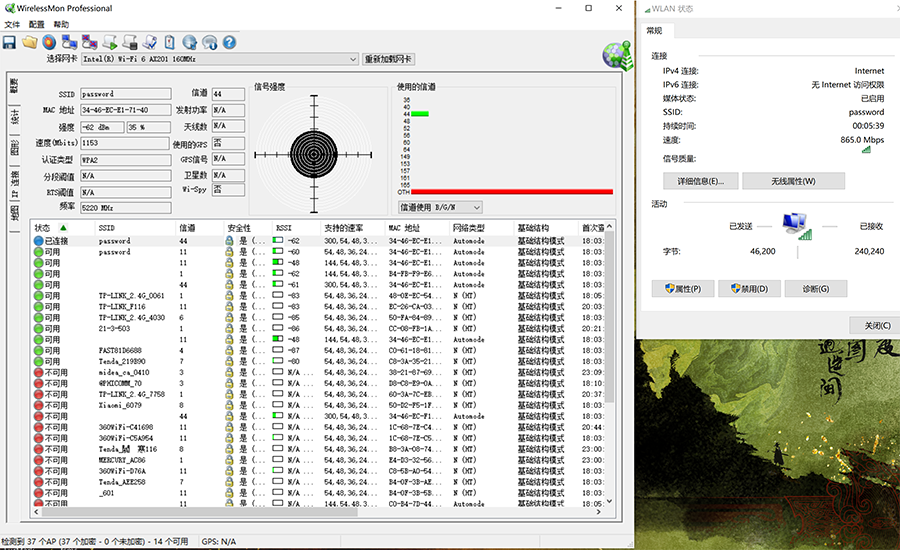
Task: Click the 重新加载网卡 button
Action: (389, 59)
